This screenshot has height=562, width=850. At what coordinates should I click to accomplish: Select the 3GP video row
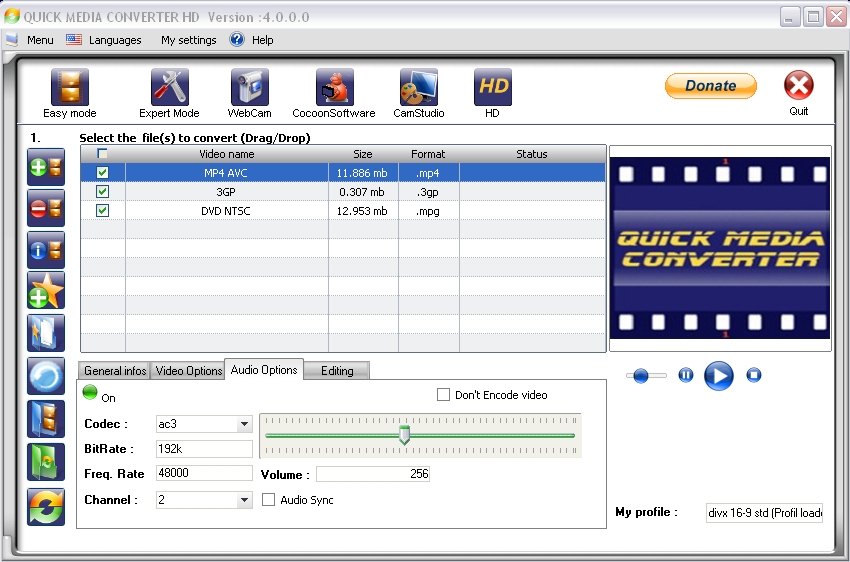click(x=343, y=192)
